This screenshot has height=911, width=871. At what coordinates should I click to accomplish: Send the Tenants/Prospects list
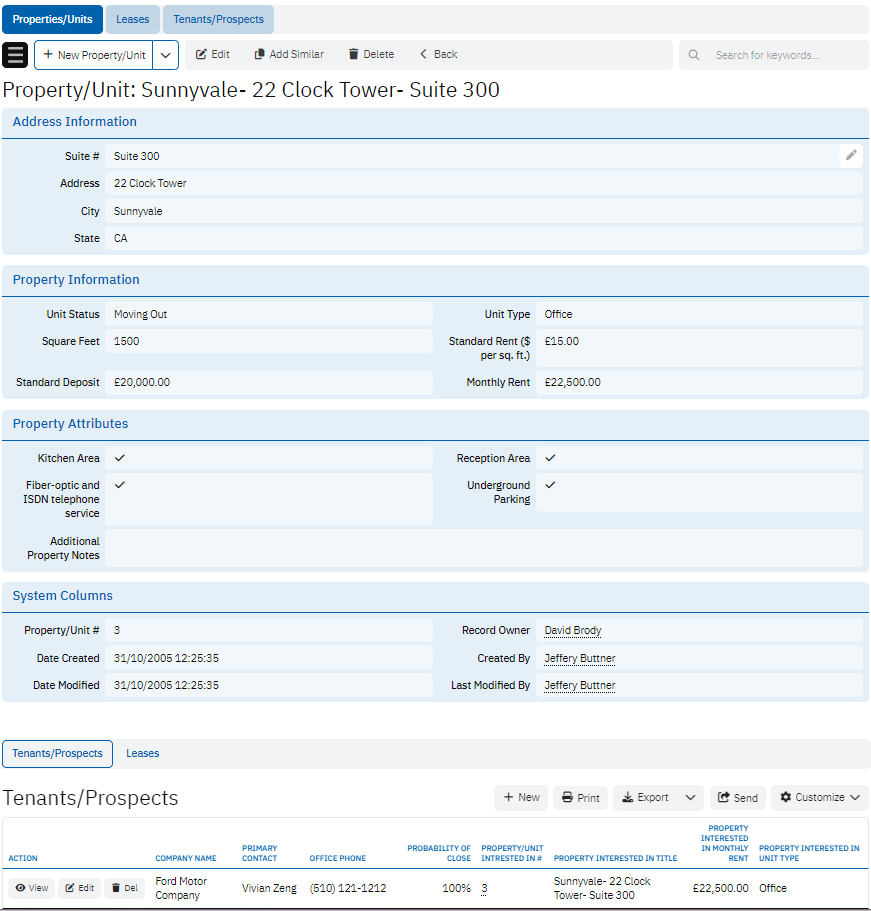pyautogui.click(x=737, y=798)
